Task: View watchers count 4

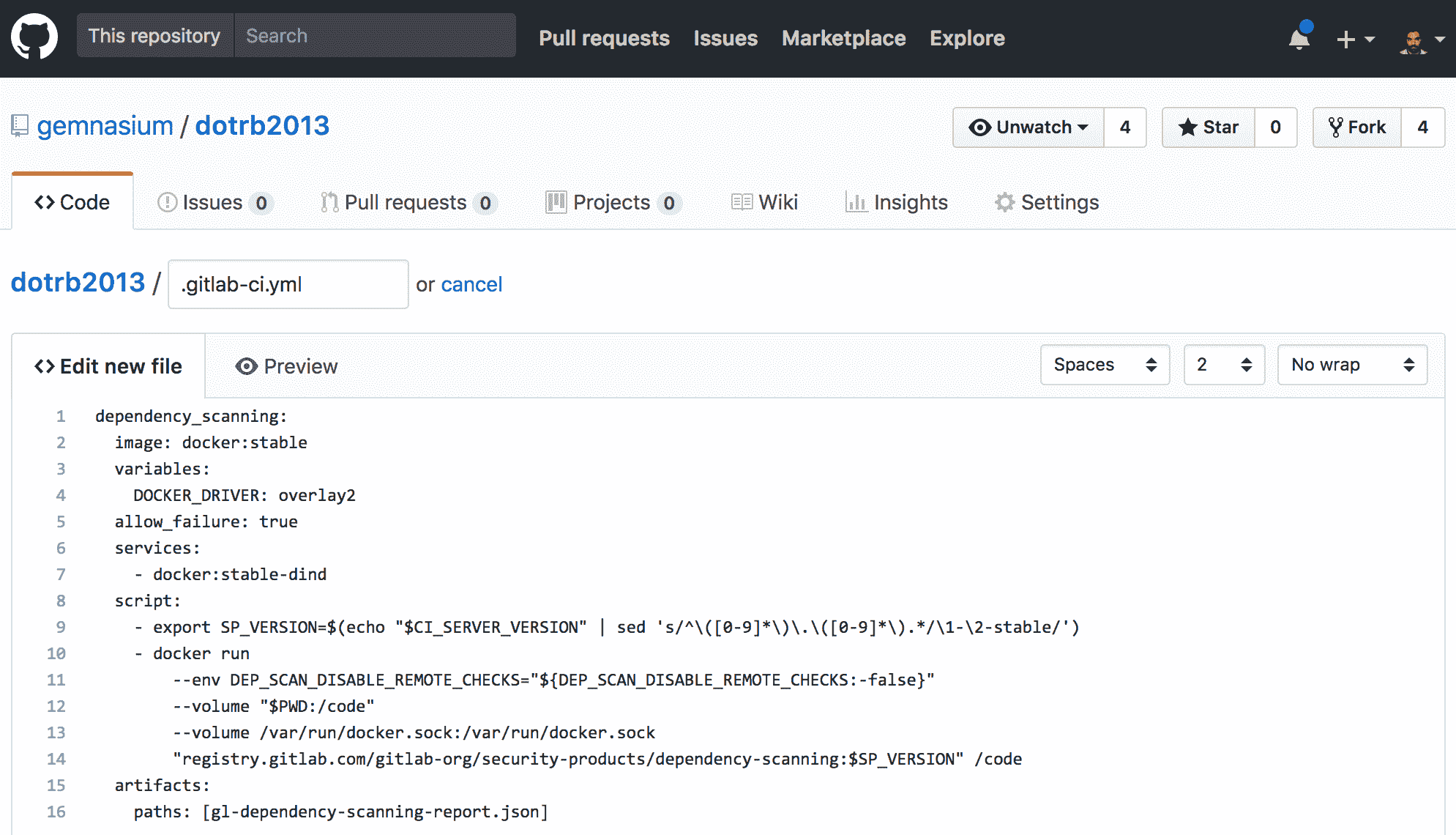Action: [x=1125, y=127]
